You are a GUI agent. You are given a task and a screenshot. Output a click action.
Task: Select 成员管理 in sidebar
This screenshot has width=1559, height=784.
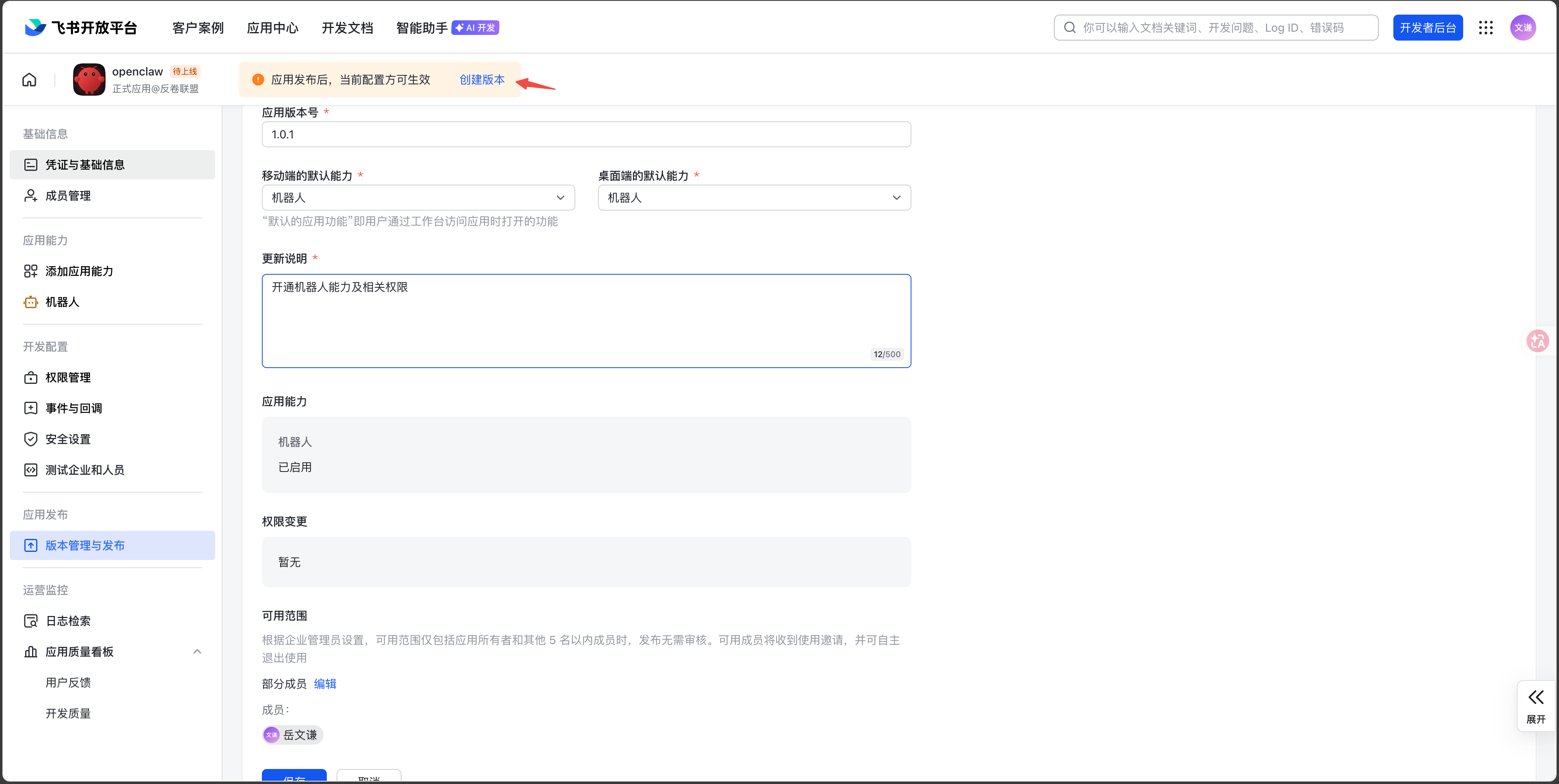coord(112,196)
